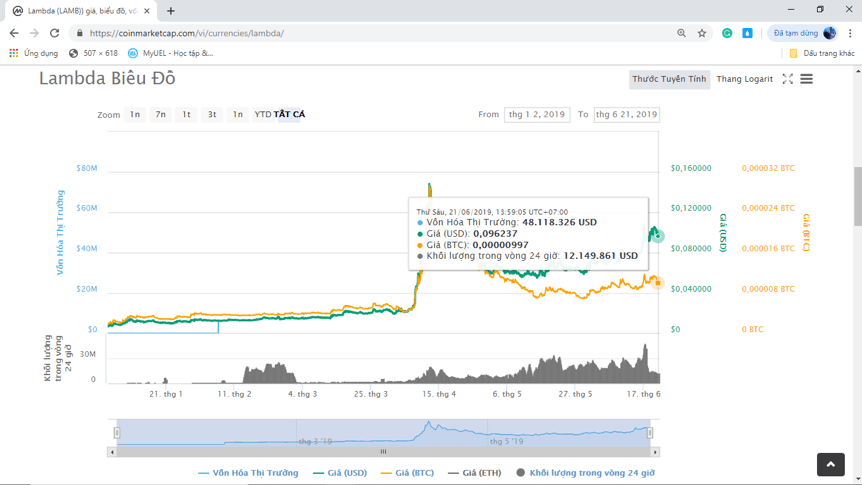The image size is (862, 485).
Task: Click the $0,120000 price axis label
Action: [691, 208]
